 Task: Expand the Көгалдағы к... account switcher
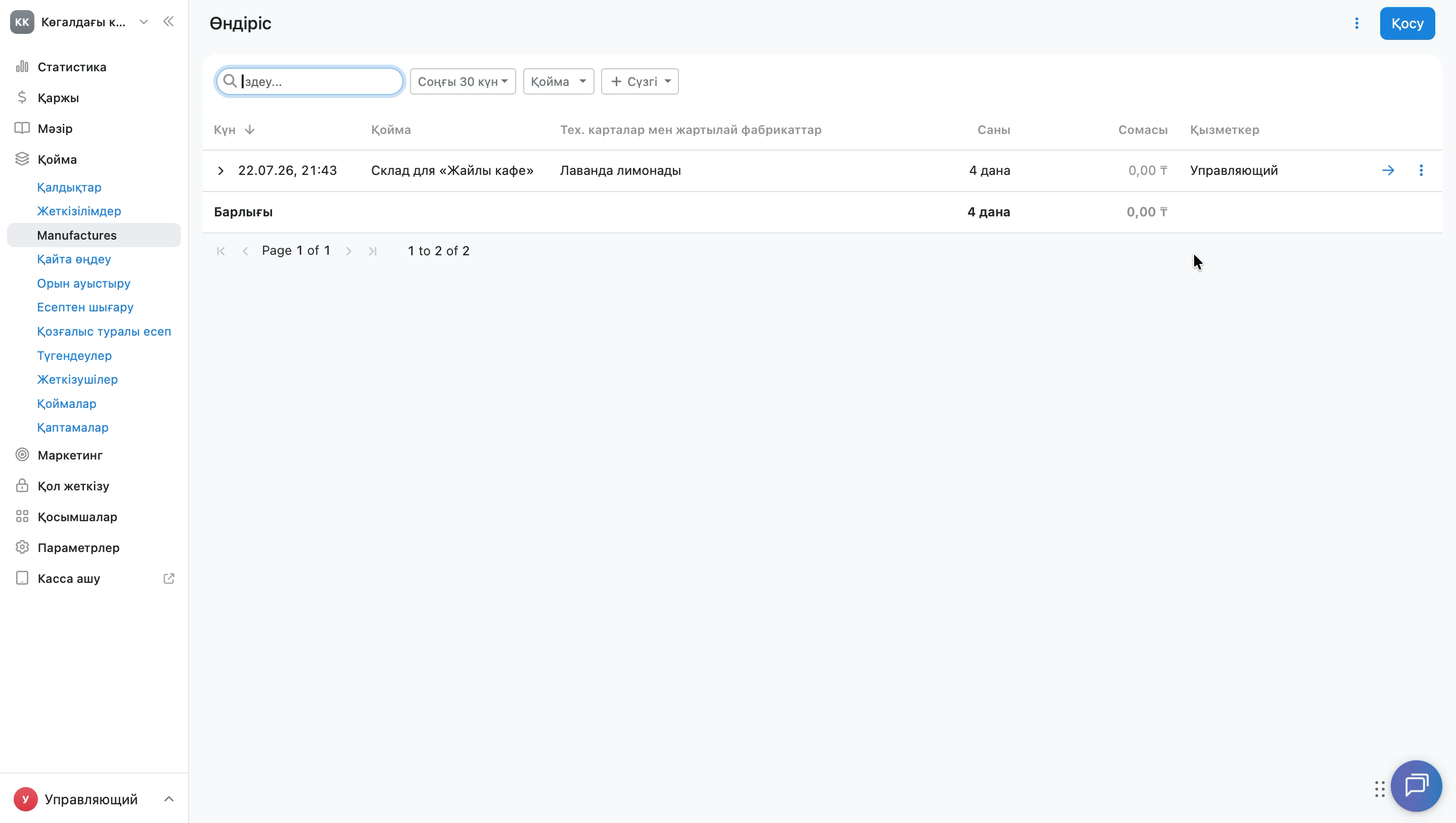click(143, 22)
